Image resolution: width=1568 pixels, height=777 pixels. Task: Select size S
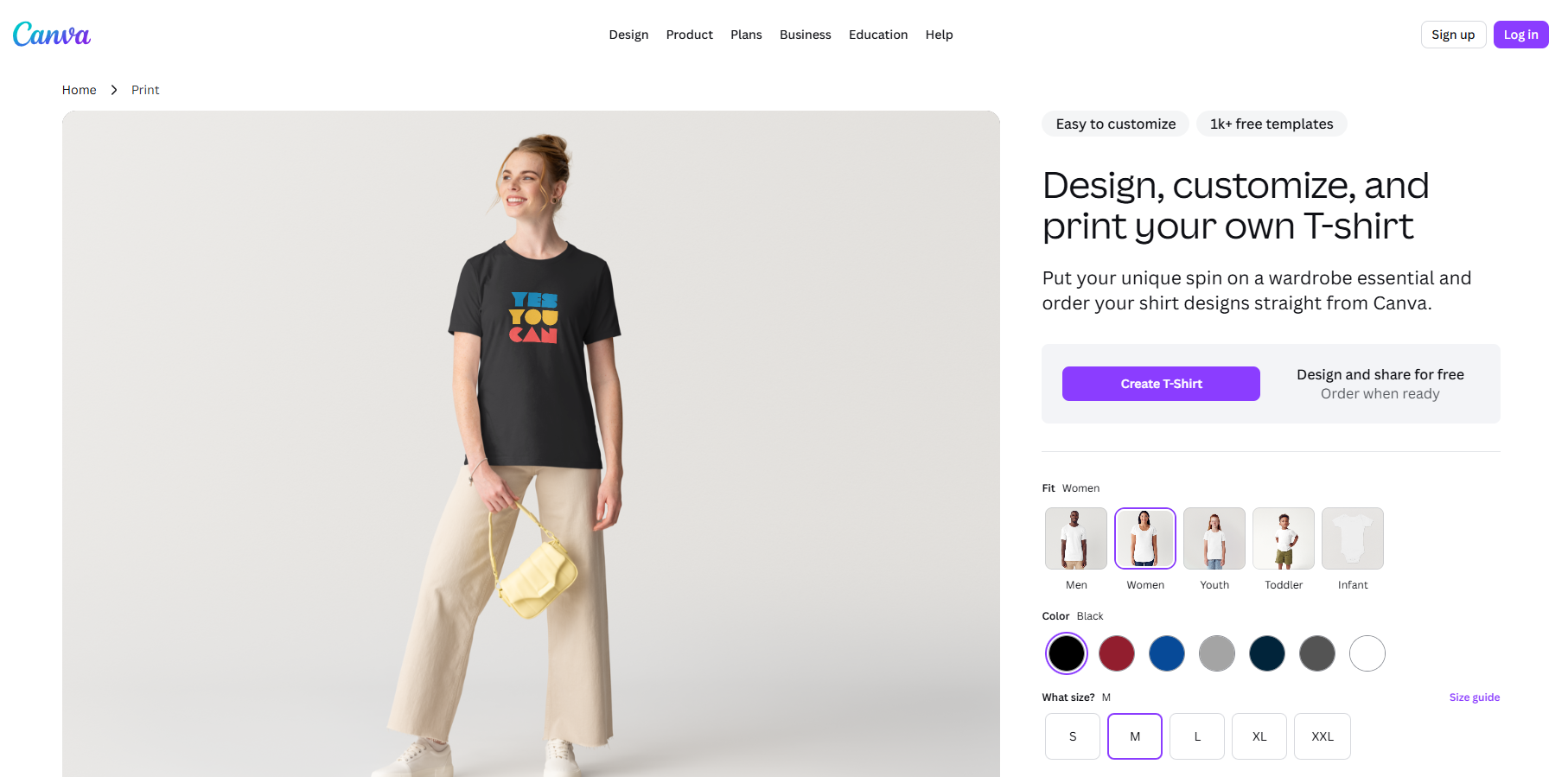[x=1072, y=736]
